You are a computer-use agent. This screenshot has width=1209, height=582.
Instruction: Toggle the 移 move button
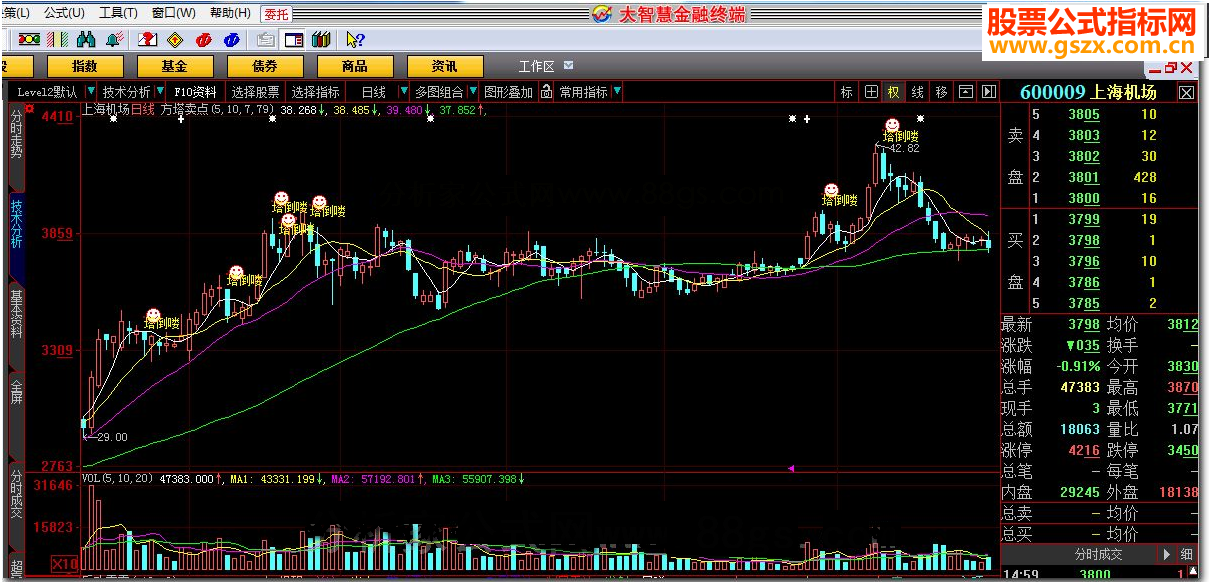[941, 92]
